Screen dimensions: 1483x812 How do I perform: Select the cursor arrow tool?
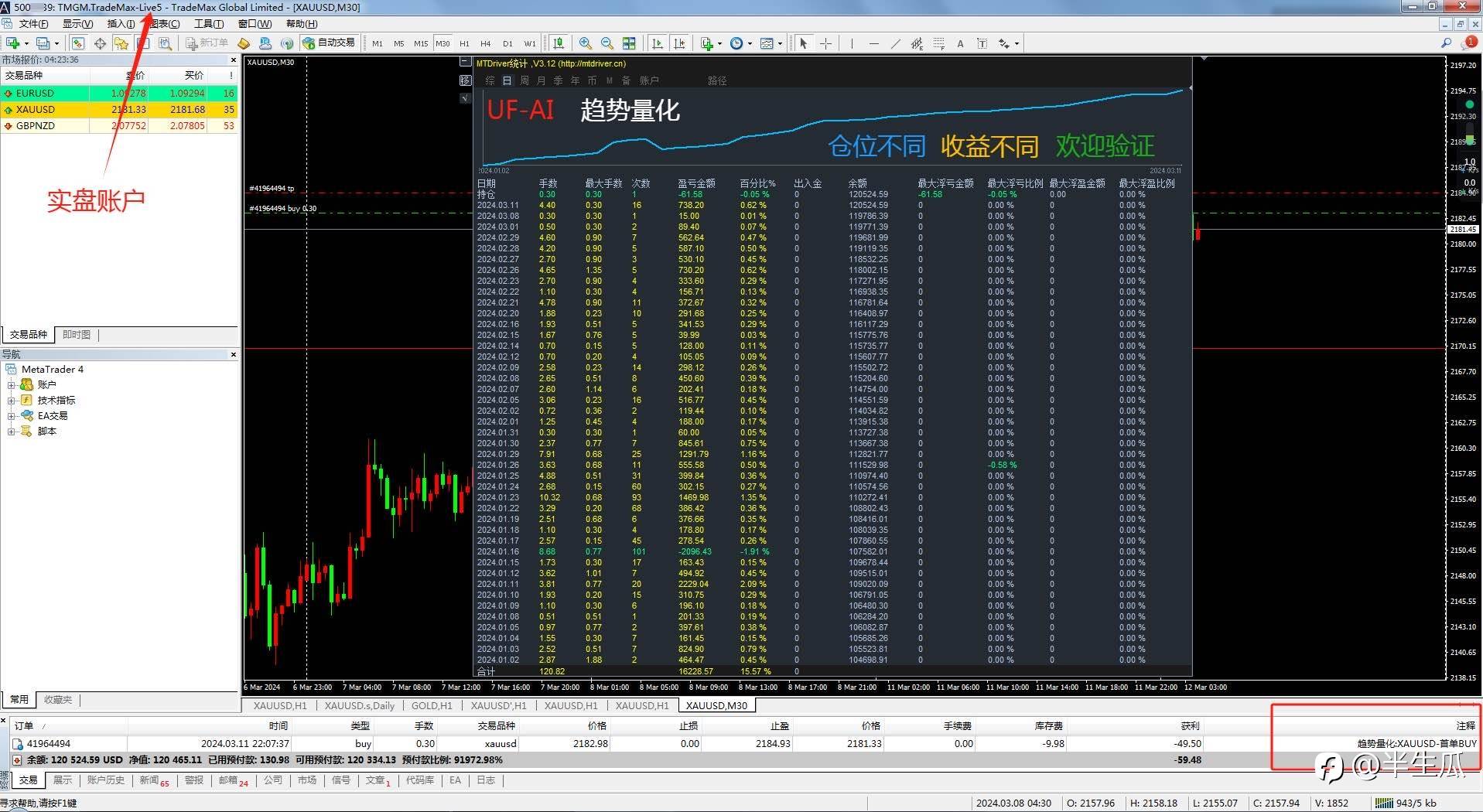(x=804, y=43)
